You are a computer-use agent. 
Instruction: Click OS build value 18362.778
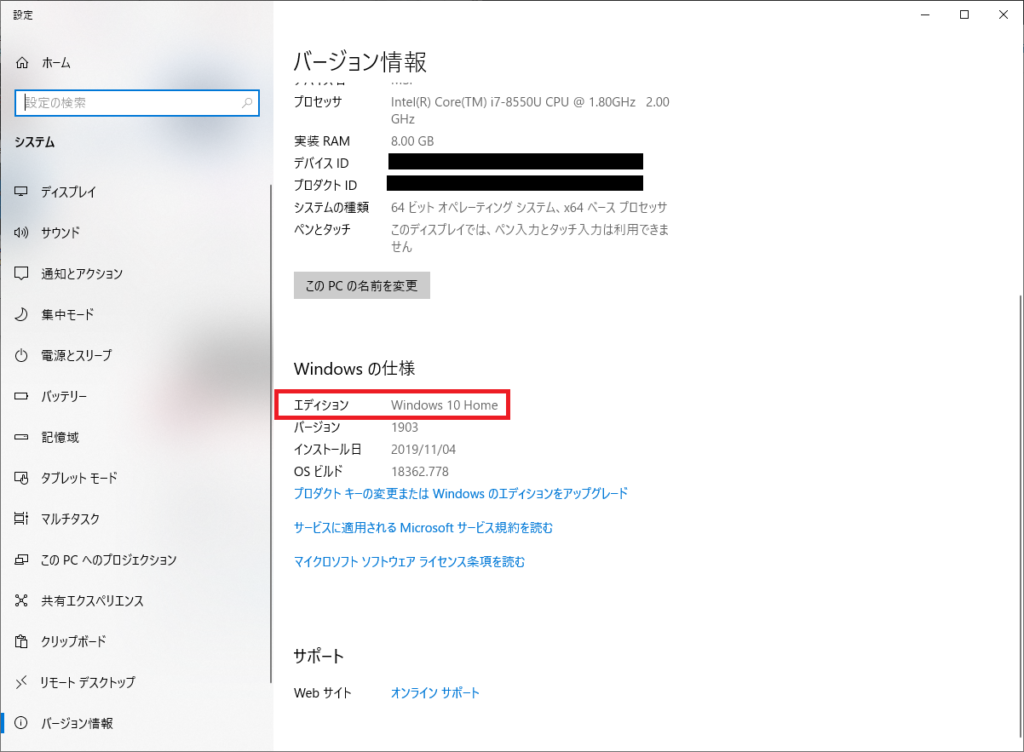[x=420, y=471]
